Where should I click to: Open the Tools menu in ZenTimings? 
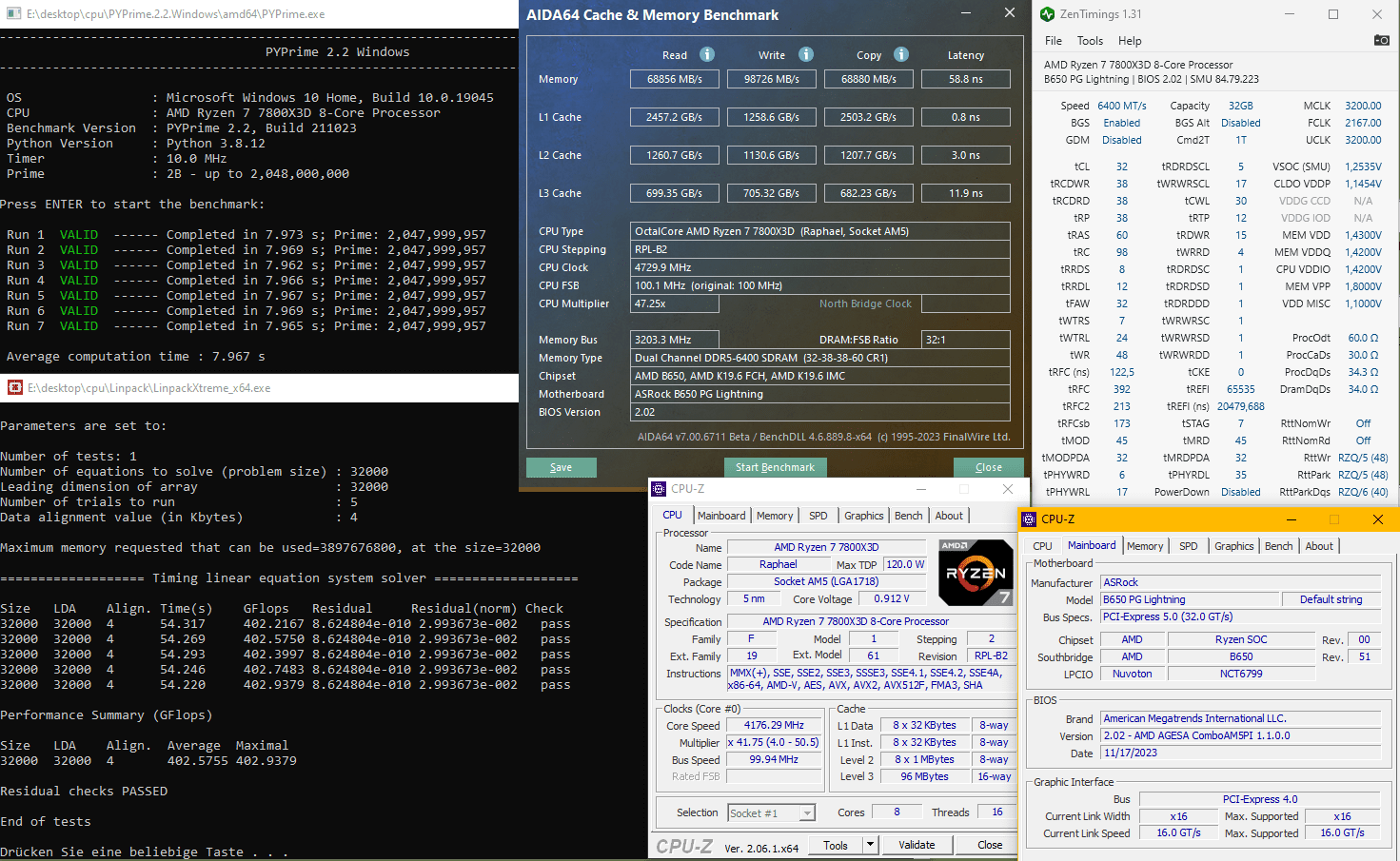point(1090,41)
